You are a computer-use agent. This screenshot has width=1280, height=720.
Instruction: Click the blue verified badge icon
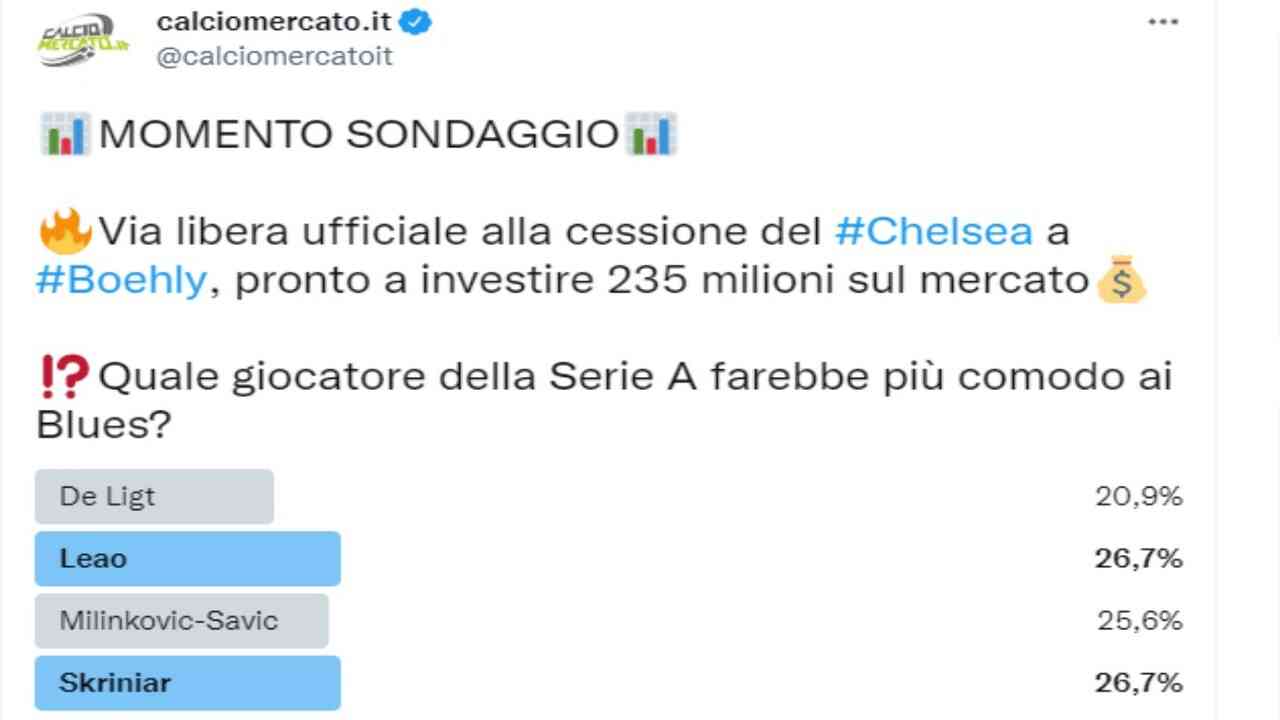pos(416,23)
